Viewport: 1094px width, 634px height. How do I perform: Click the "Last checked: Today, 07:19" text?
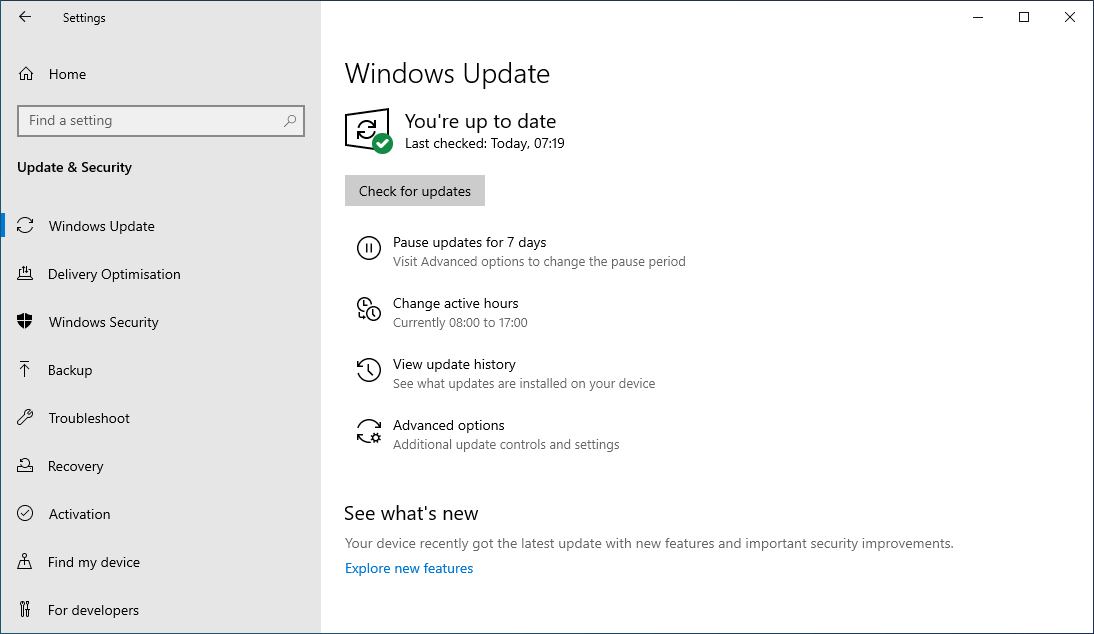(484, 144)
